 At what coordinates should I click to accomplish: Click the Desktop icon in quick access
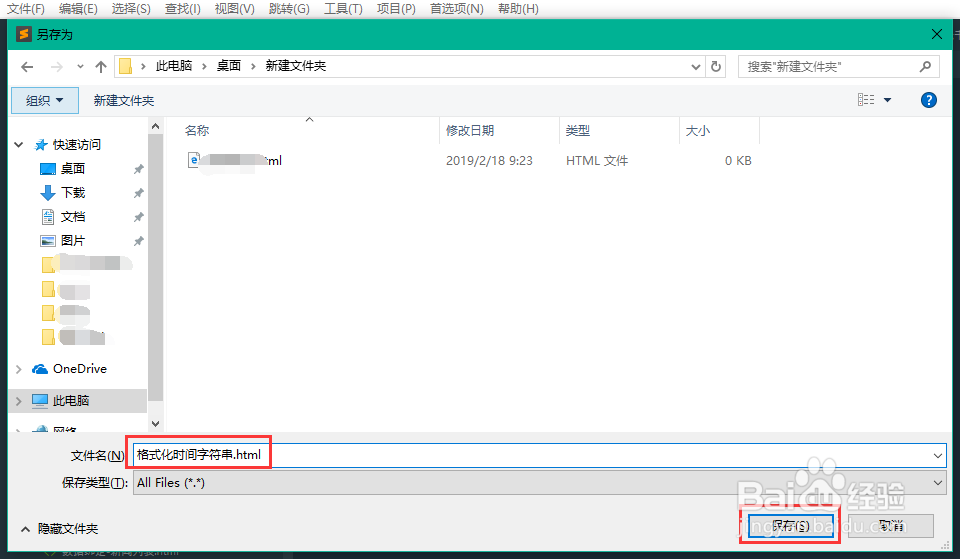[48, 169]
